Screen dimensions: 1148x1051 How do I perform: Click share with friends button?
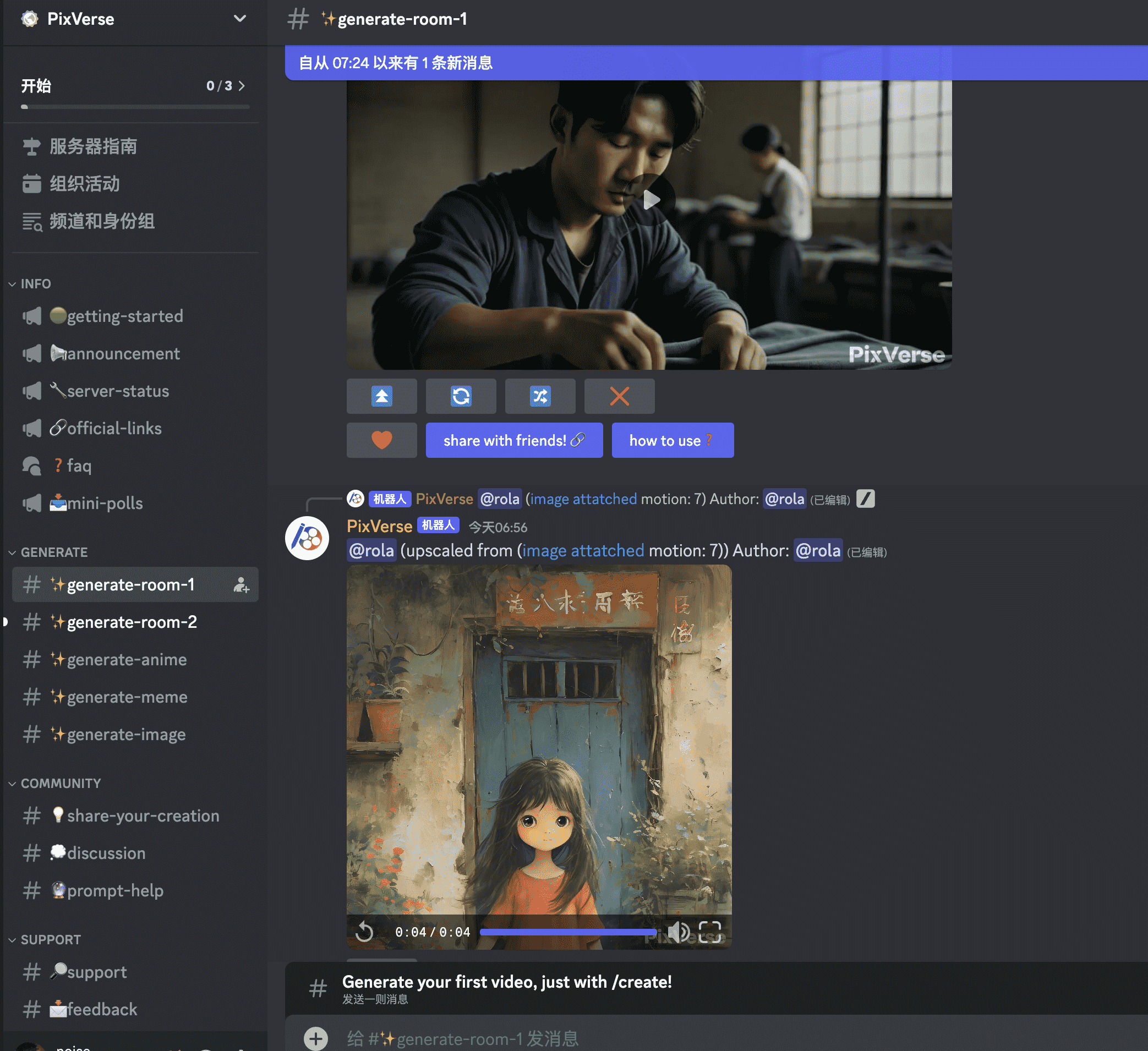tap(513, 440)
